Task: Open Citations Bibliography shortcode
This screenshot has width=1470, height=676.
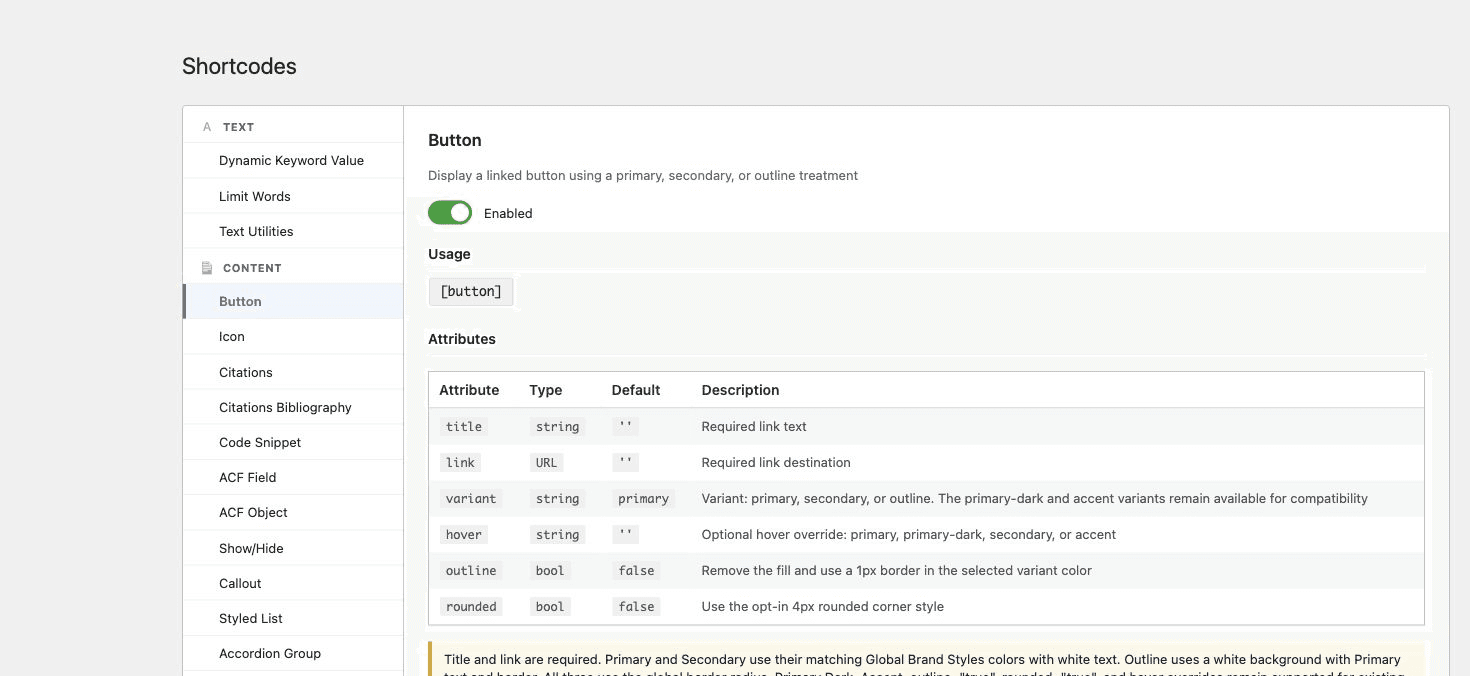Action: tap(293, 407)
